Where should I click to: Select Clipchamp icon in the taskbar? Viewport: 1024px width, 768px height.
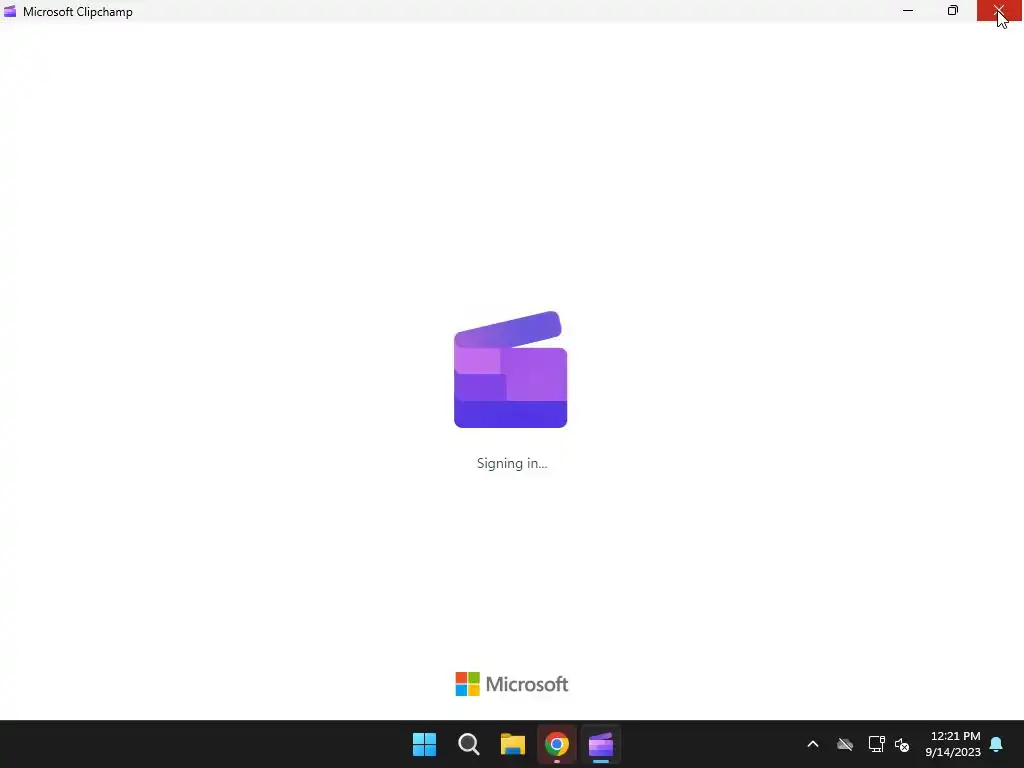pos(601,744)
